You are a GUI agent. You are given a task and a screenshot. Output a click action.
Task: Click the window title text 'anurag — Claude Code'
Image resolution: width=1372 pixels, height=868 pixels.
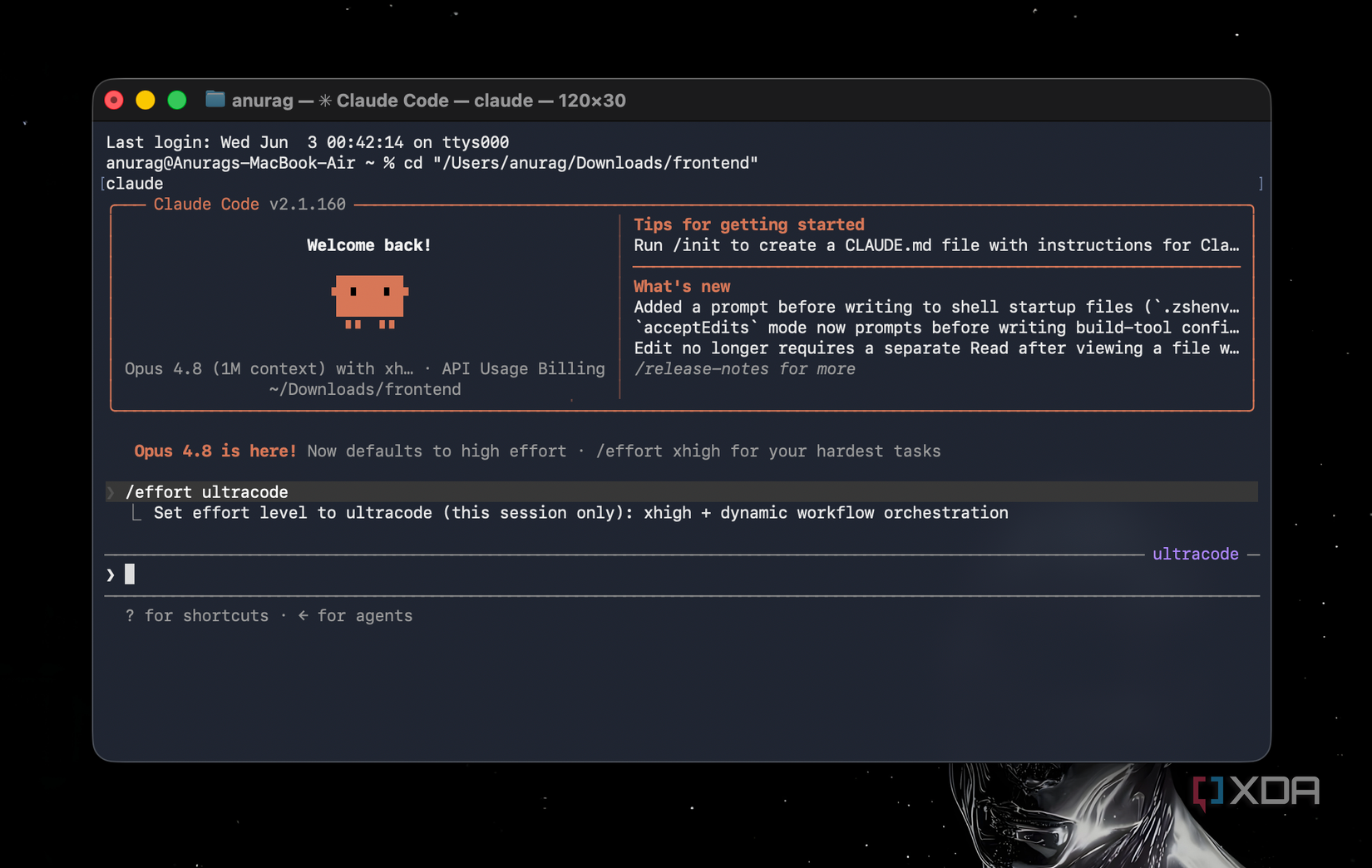(429, 101)
